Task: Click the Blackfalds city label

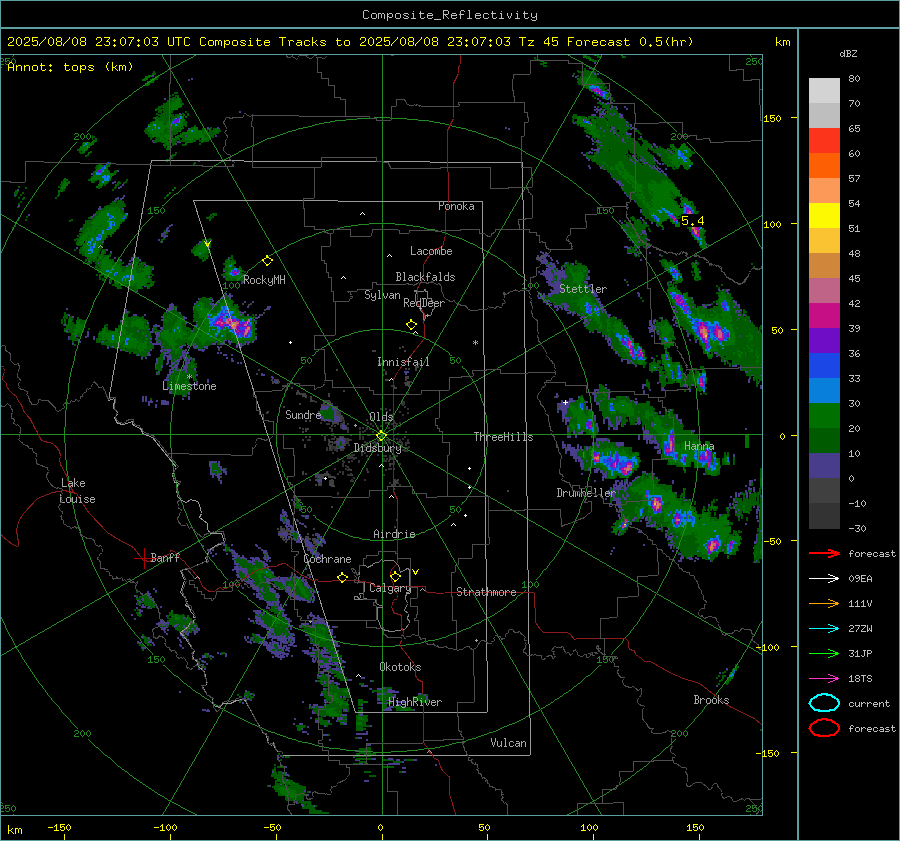Action: click(x=425, y=277)
